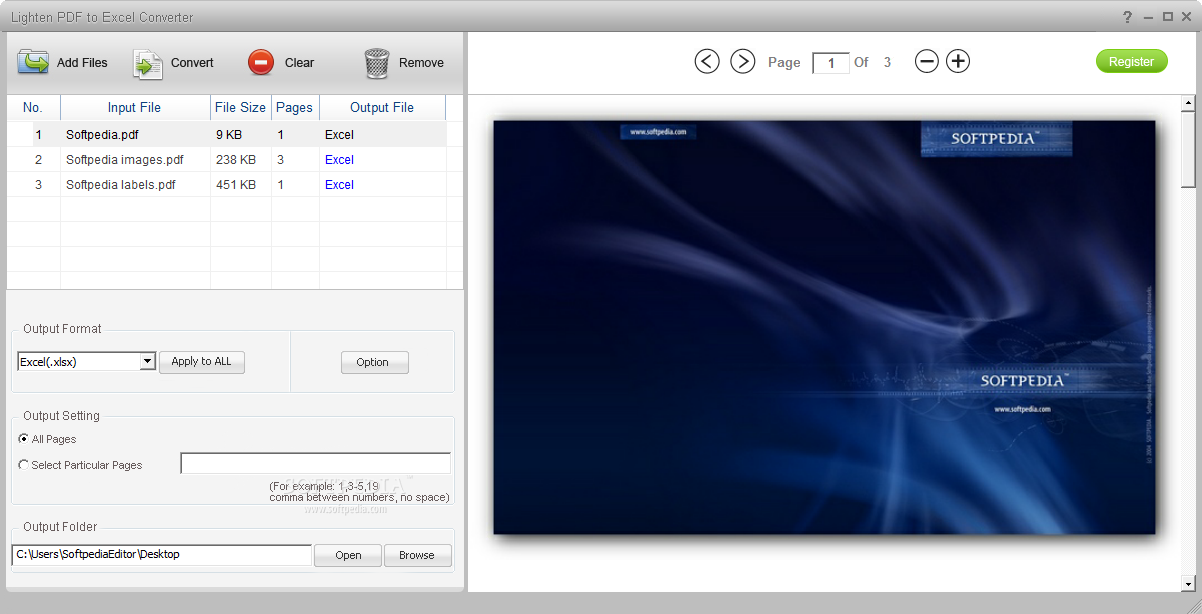
Task: Remove file using trash icon
Action: coord(377,63)
